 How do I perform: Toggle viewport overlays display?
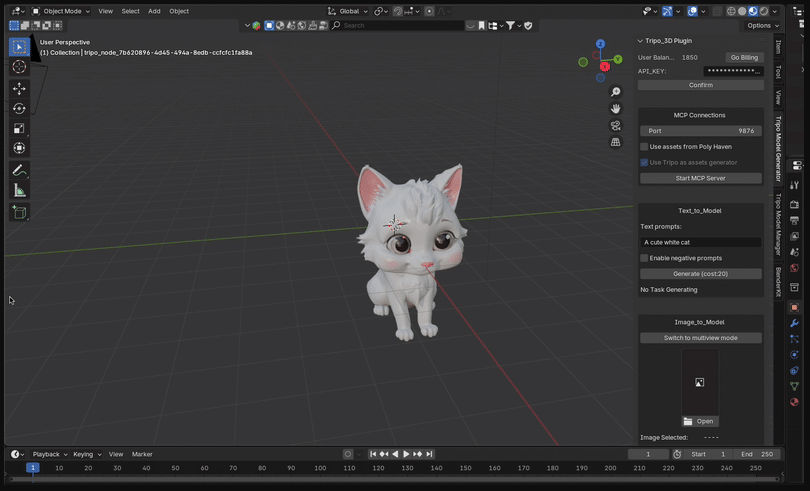pos(693,11)
